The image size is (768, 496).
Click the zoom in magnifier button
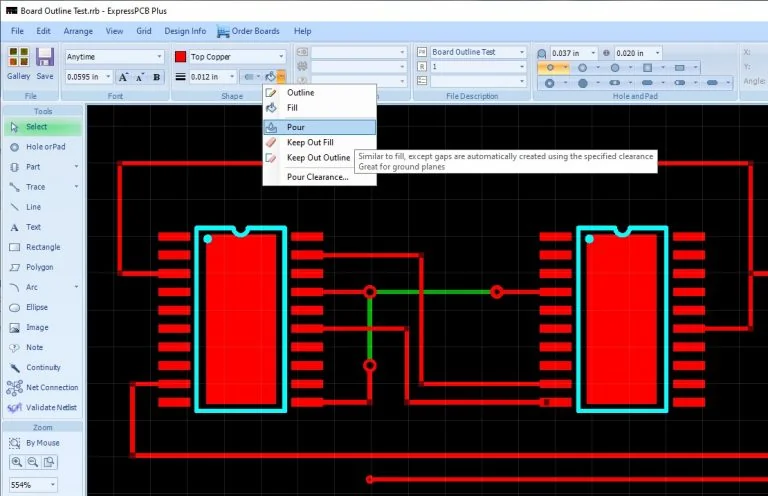tap(17, 462)
